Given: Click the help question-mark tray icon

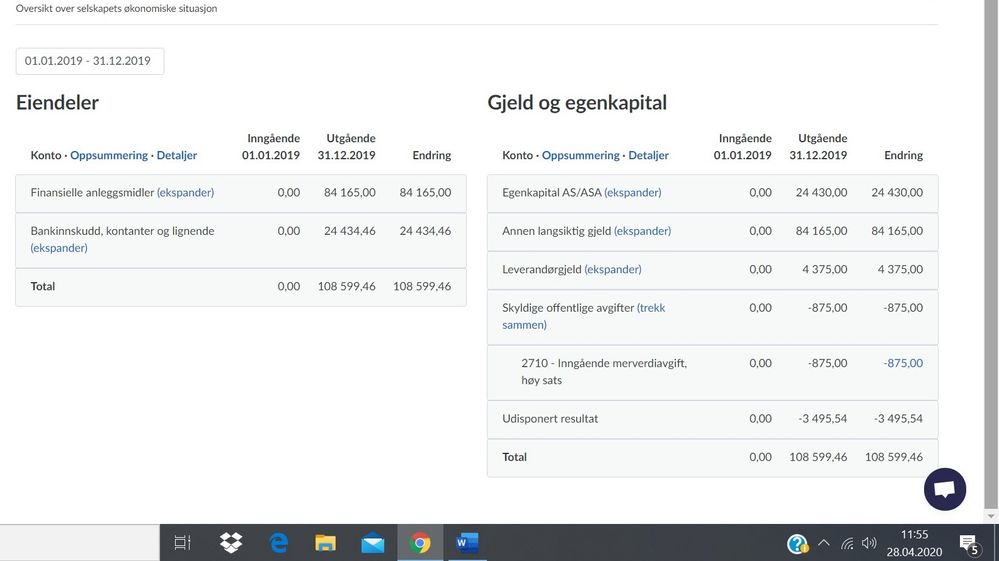Looking at the screenshot, I should coord(797,543).
